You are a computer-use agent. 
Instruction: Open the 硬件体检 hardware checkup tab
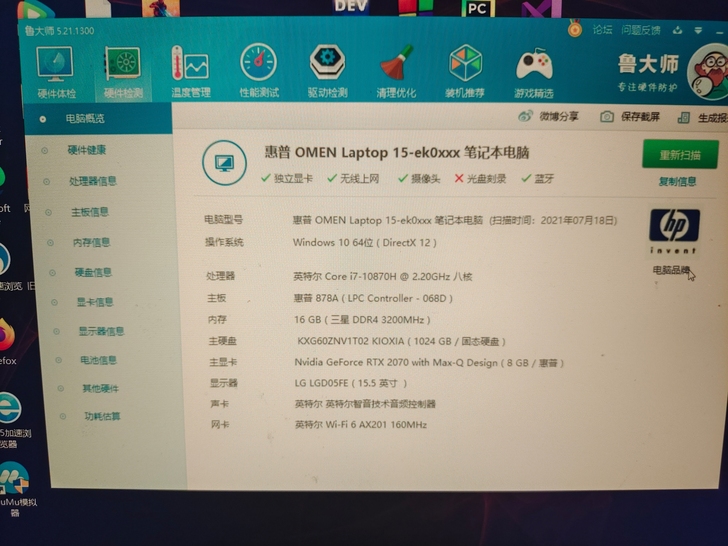[x=55, y=72]
